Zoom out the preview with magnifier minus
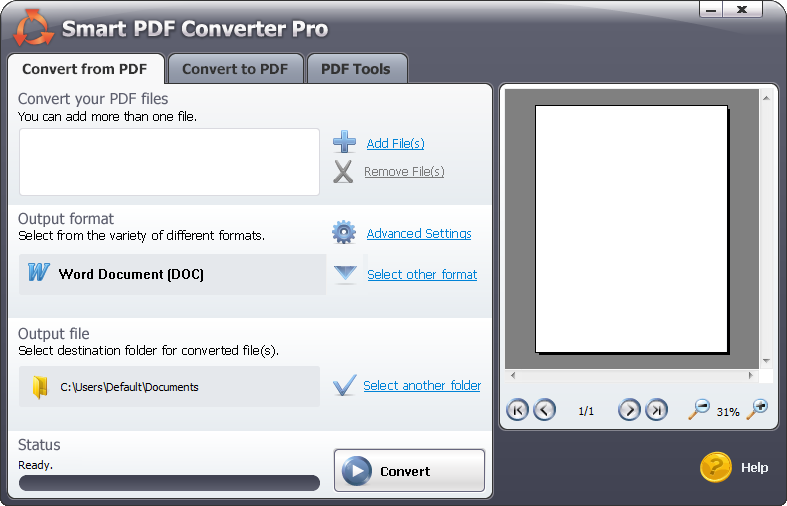787x506 pixels. [699, 409]
